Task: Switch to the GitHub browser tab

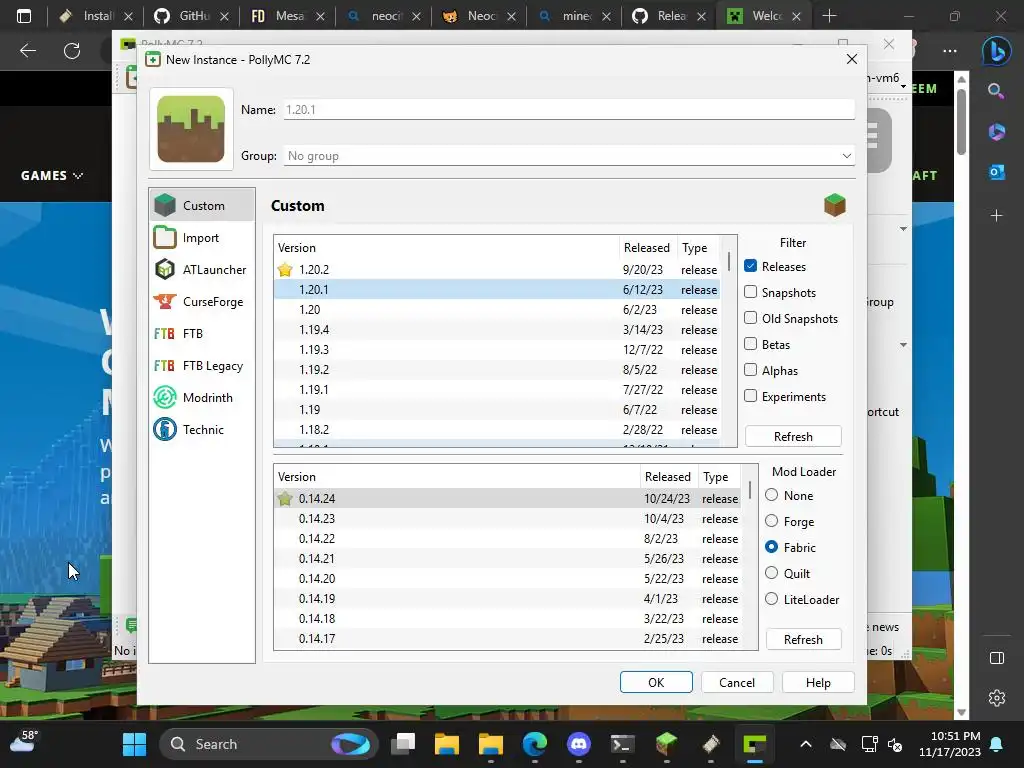Action: 192,16
